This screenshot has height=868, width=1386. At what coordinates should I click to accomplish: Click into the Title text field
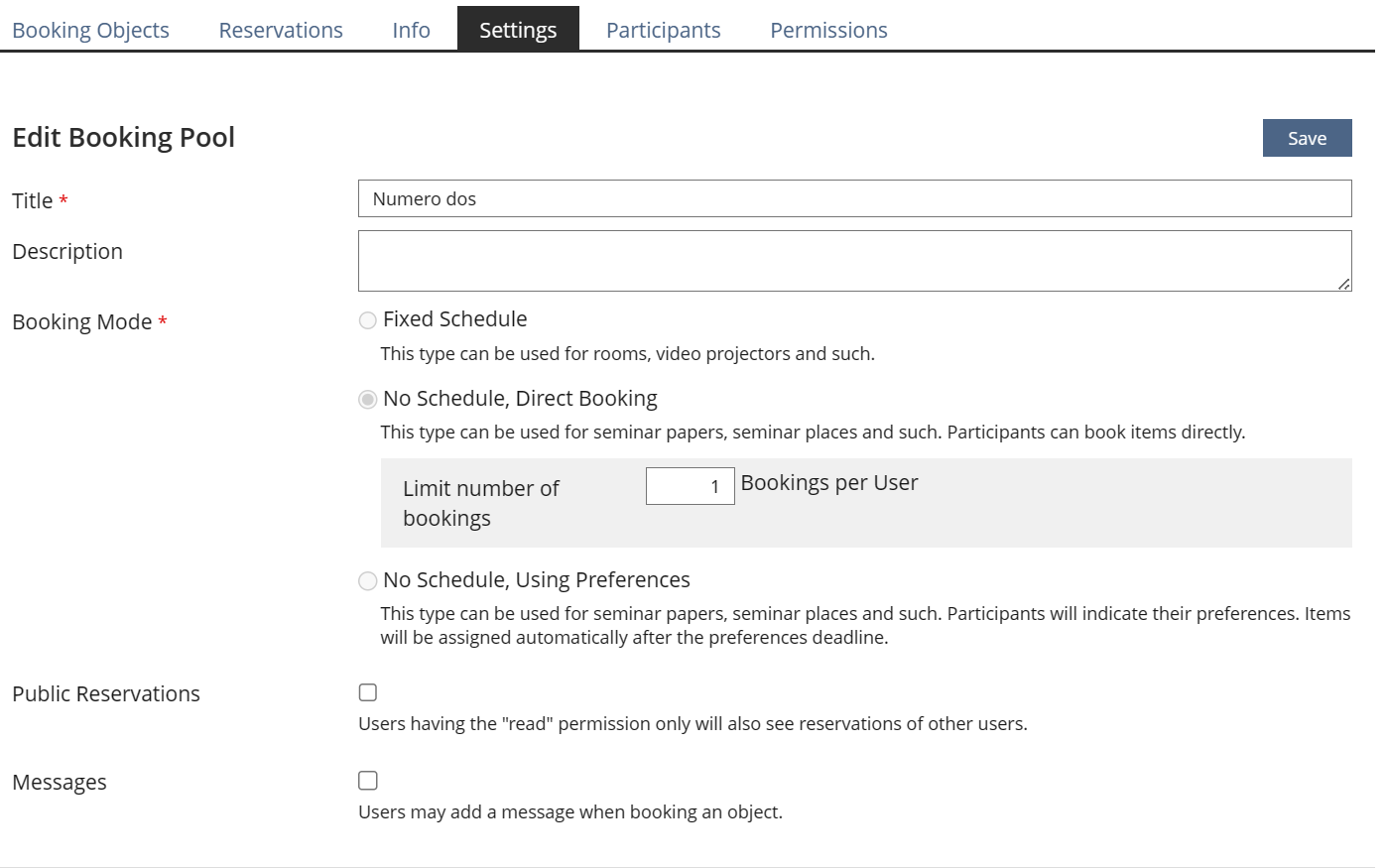(853, 198)
